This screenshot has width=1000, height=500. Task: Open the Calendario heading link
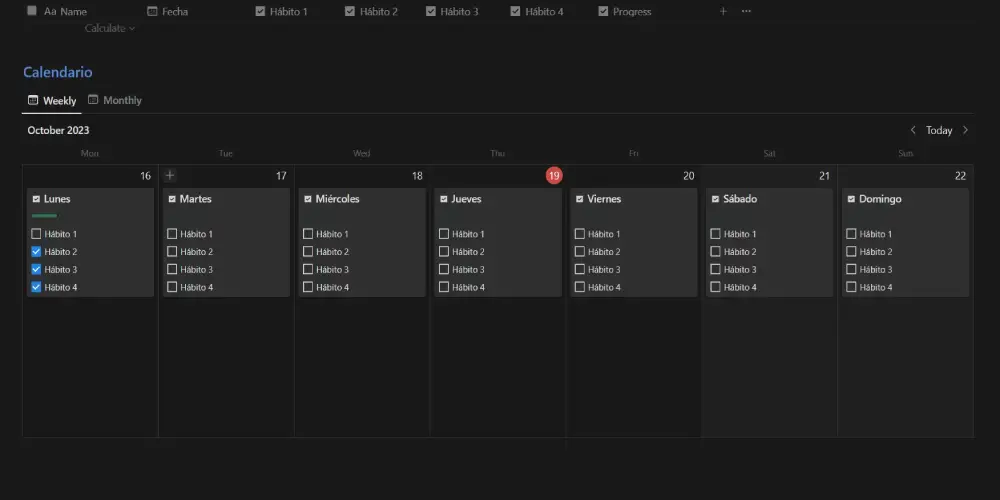(x=58, y=72)
